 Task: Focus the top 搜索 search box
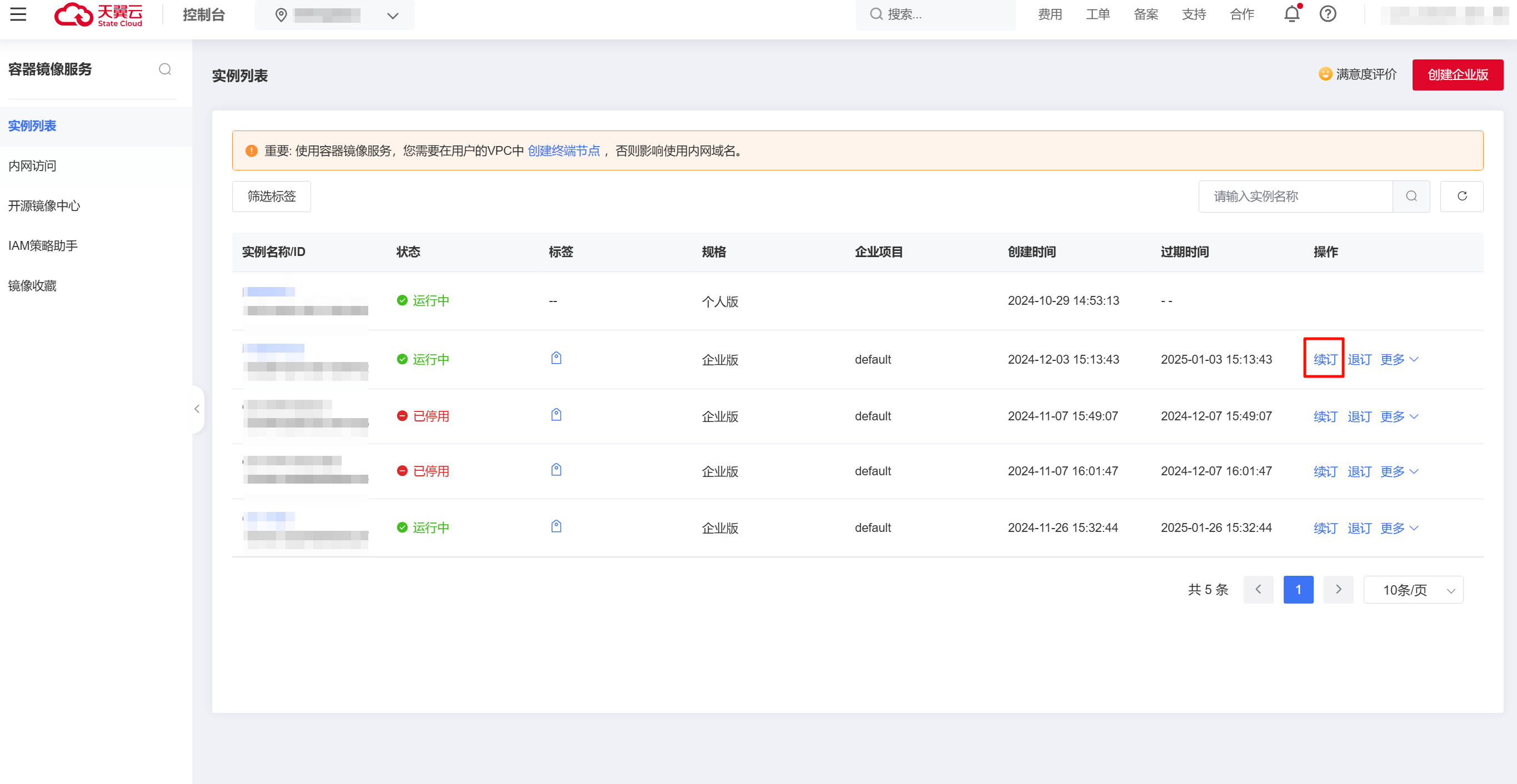[935, 14]
